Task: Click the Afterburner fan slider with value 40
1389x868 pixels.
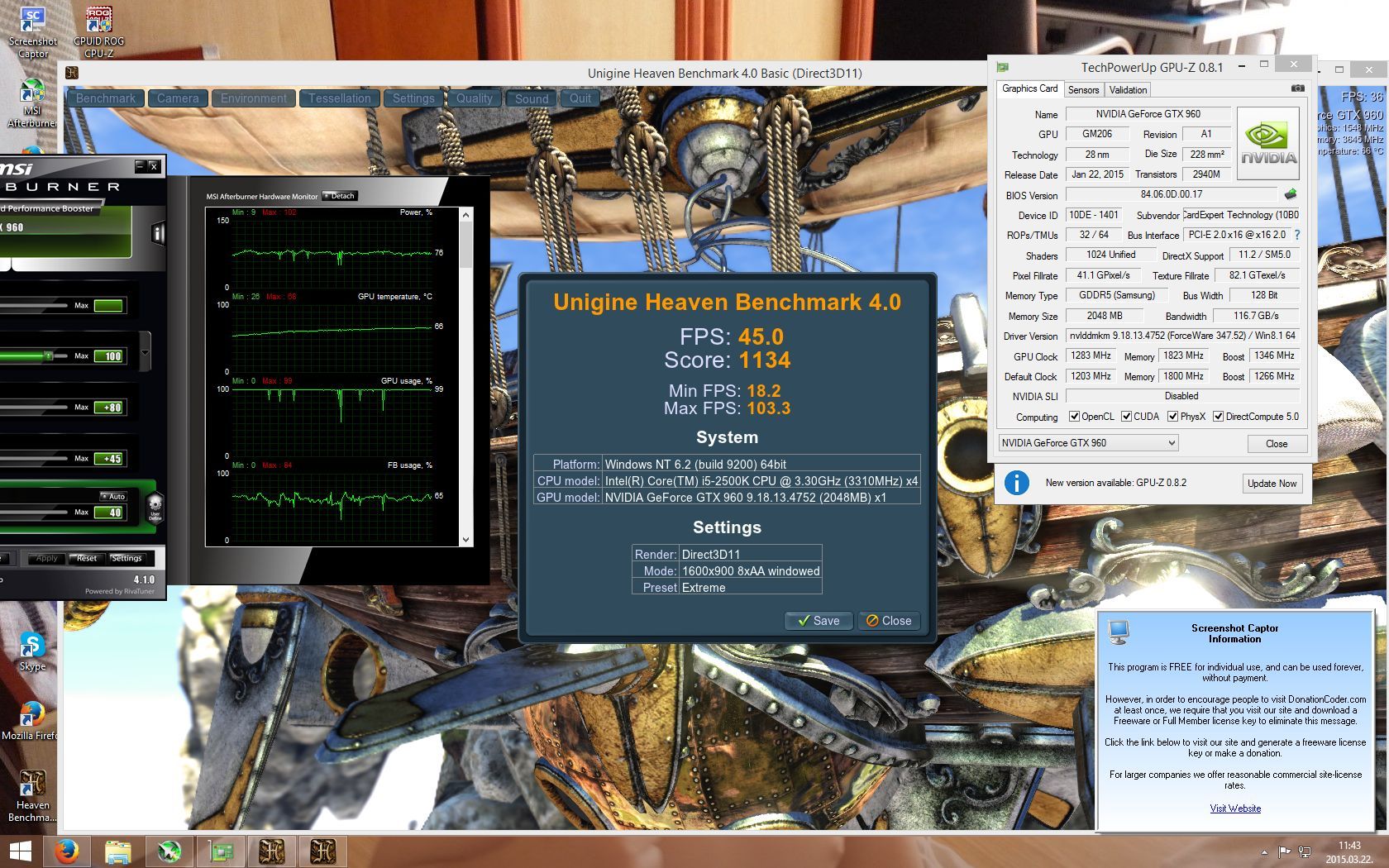Action: click(33, 512)
